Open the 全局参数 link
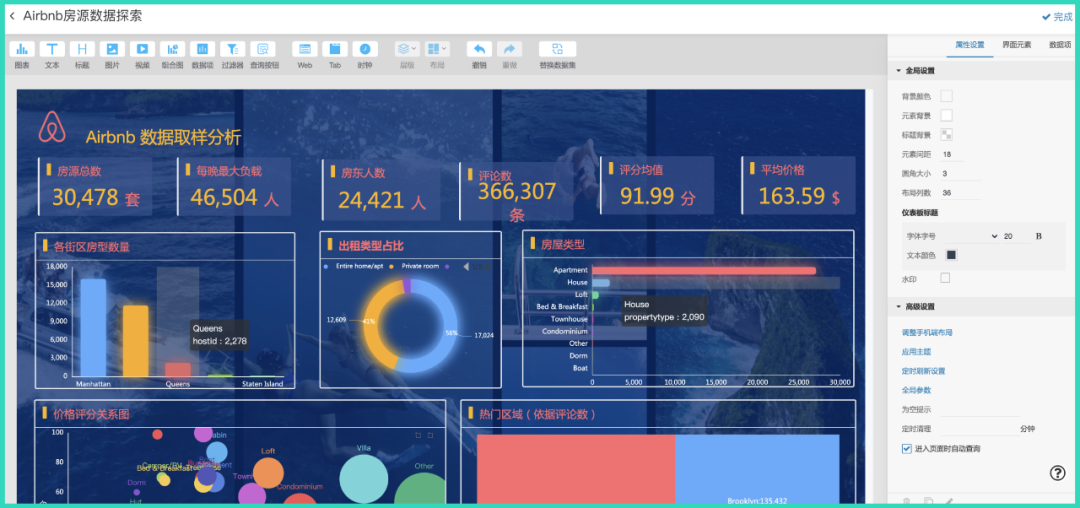The width and height of the screenshot is (1080, 508). tap(916, 390)
